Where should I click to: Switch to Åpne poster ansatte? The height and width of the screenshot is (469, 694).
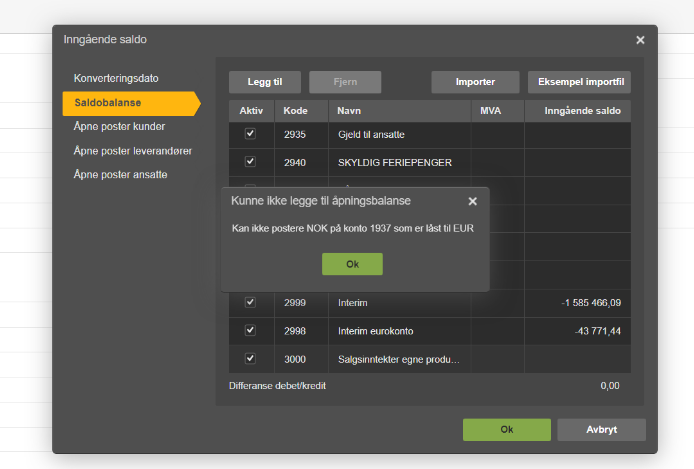(x=120, y=175)
